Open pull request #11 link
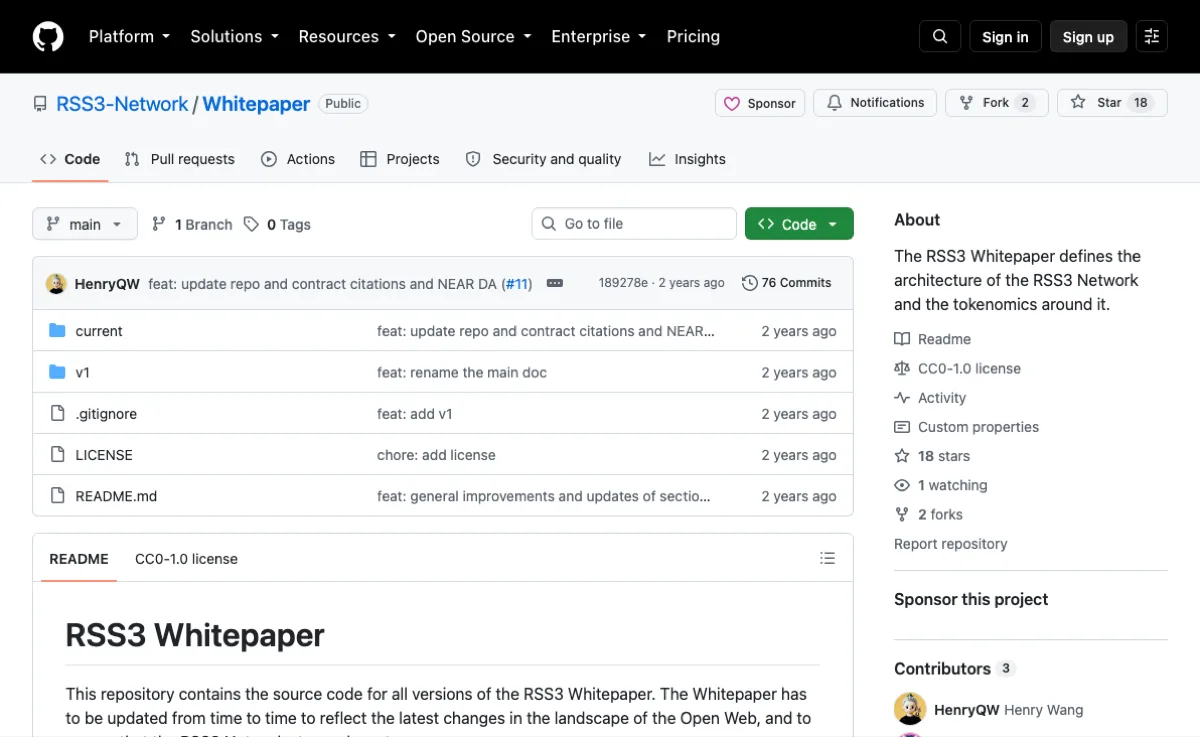 (516, 283)
